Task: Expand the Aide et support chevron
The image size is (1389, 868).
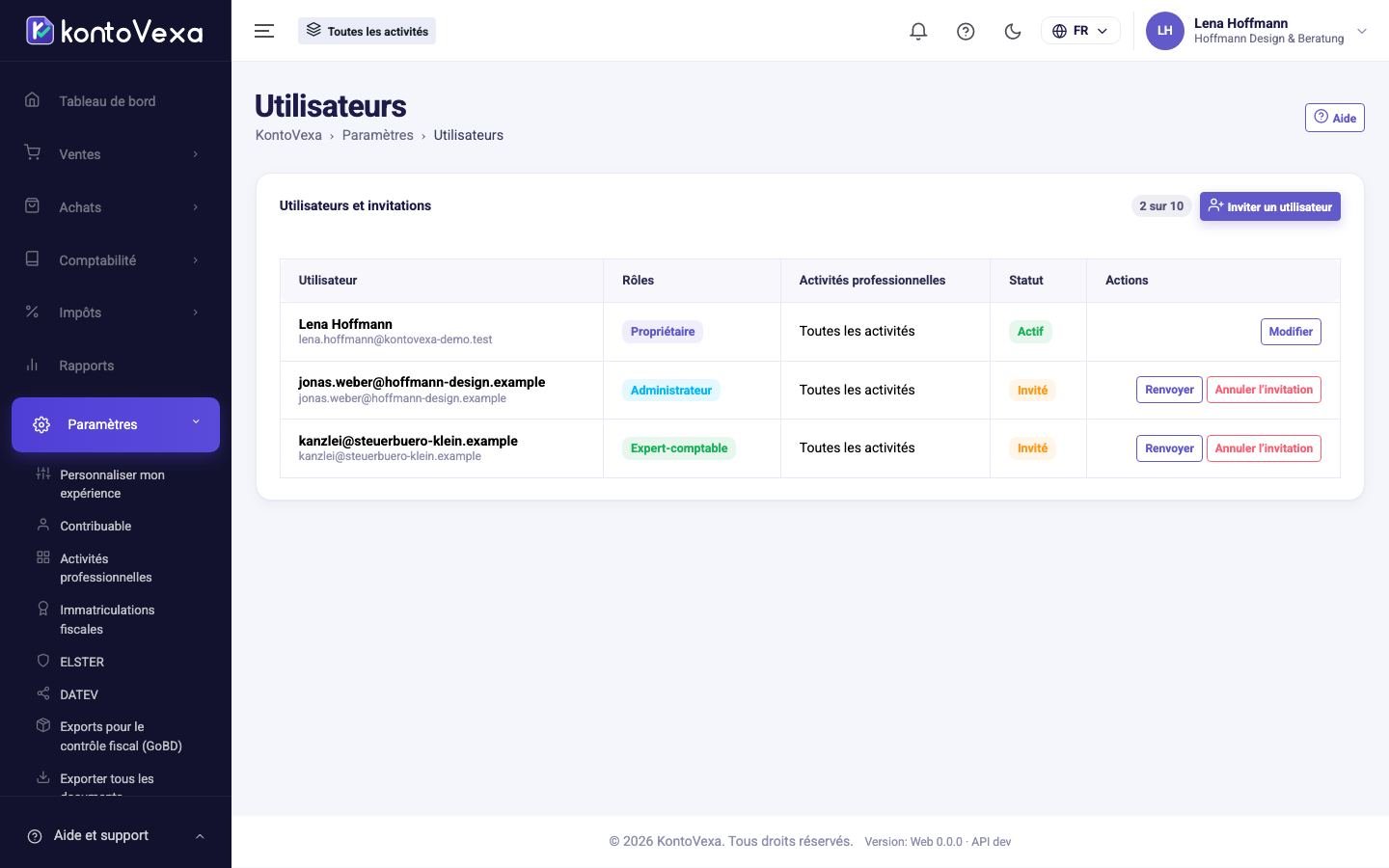Action: point(200,836)
